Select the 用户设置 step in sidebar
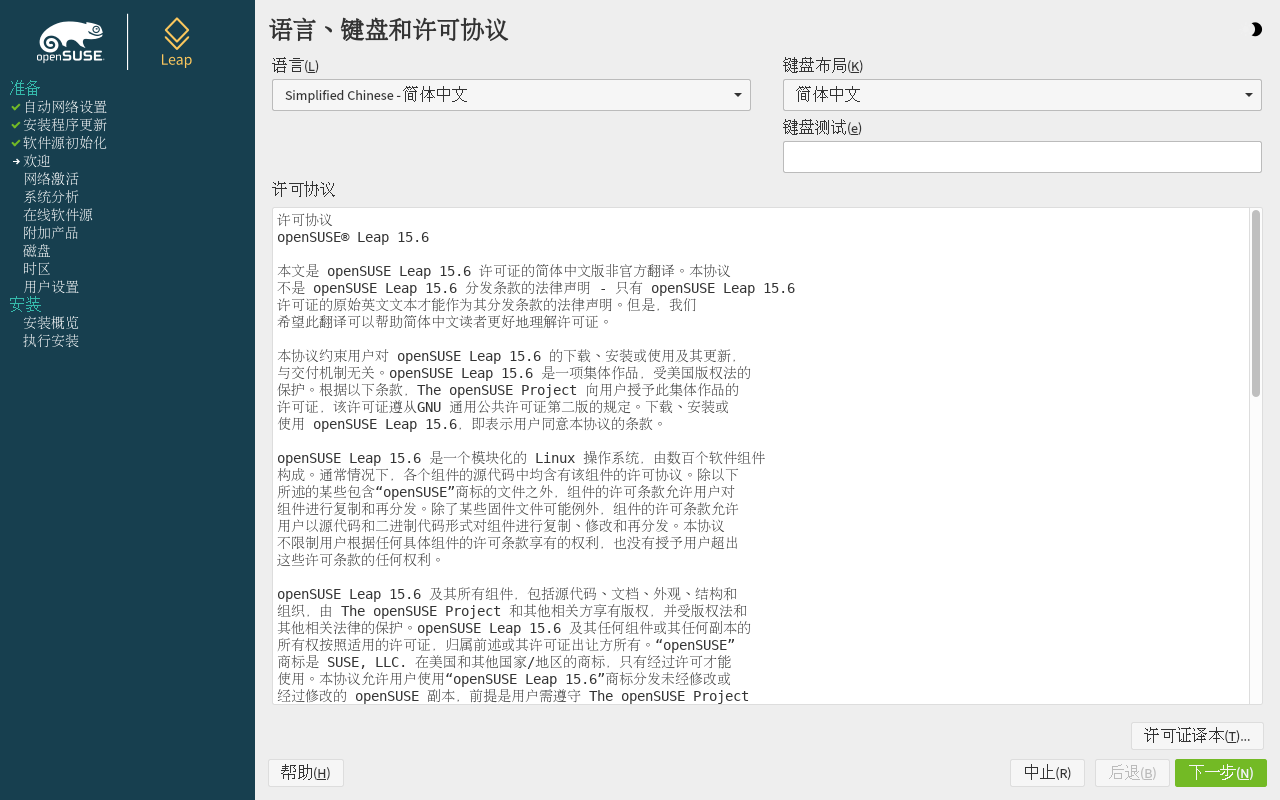 [x=50, y=286]
